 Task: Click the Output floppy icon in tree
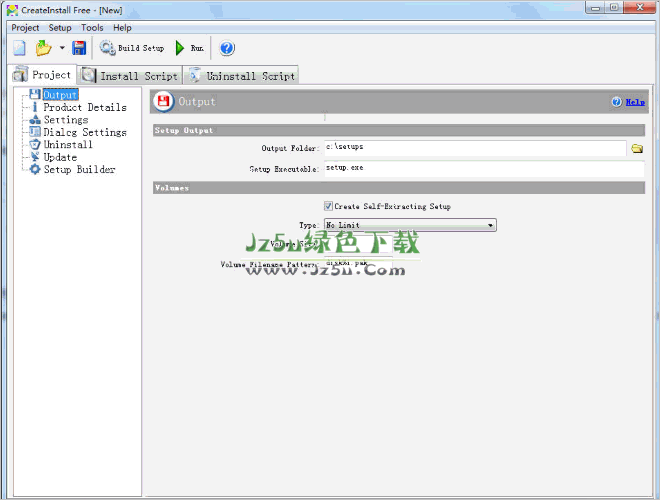point(35,94)
